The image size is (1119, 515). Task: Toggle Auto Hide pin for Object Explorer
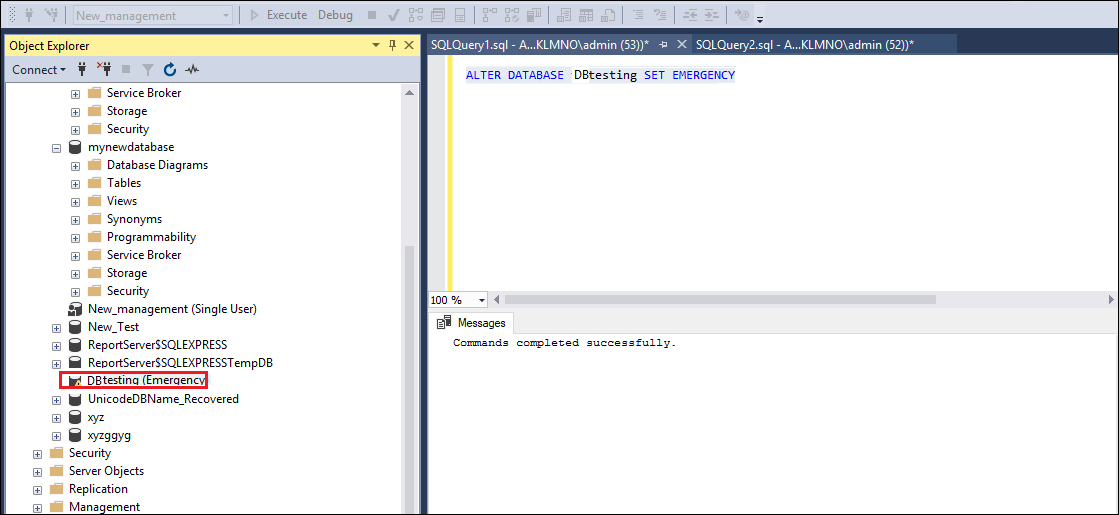click(x=392, y=46)
